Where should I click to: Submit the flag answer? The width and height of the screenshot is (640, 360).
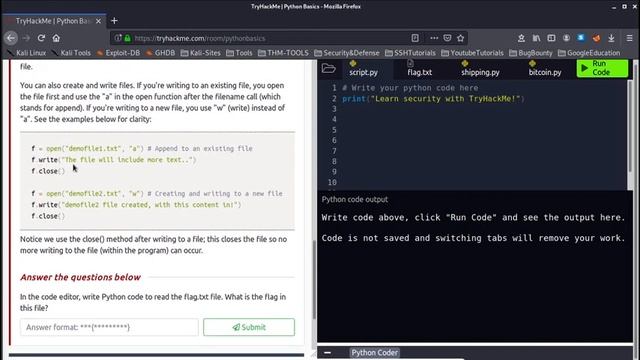(x=249, y=327)
